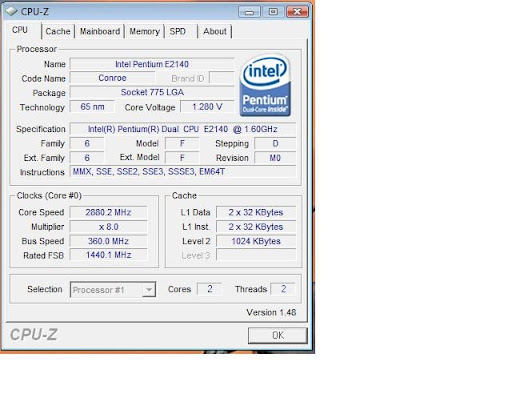Select the CPU tab
The height and width of the screenshot is (410, 512).
22,30
